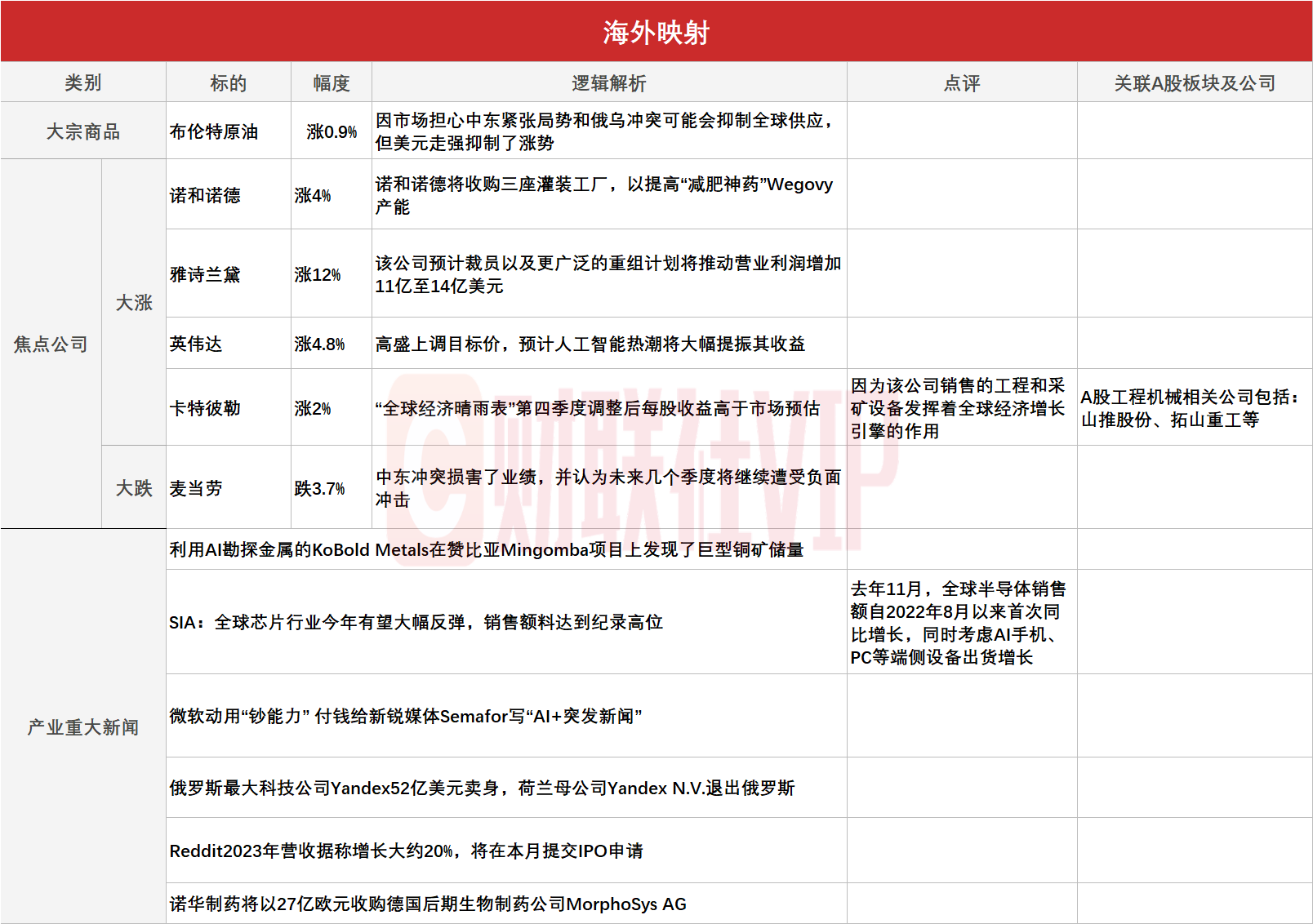
Task: Click the 逻辑解析 column header
Action: [608, 82]
